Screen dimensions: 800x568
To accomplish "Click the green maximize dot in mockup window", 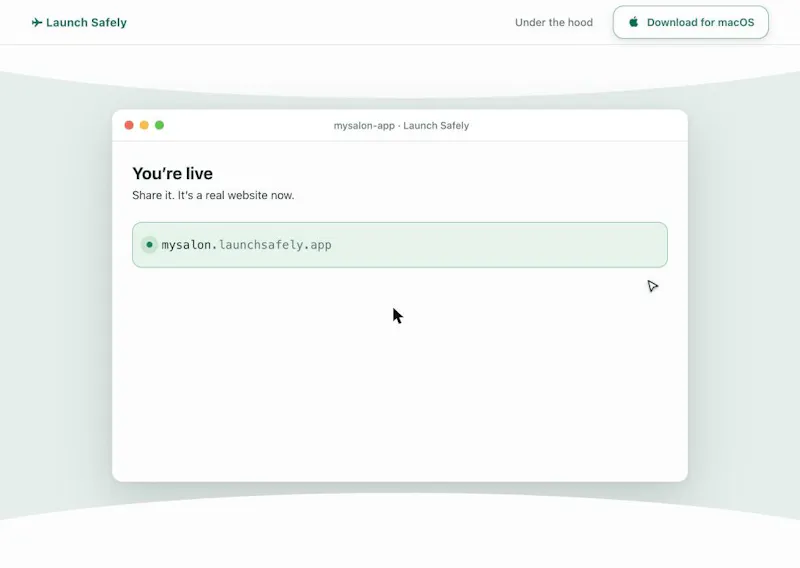I will [160, 125].
